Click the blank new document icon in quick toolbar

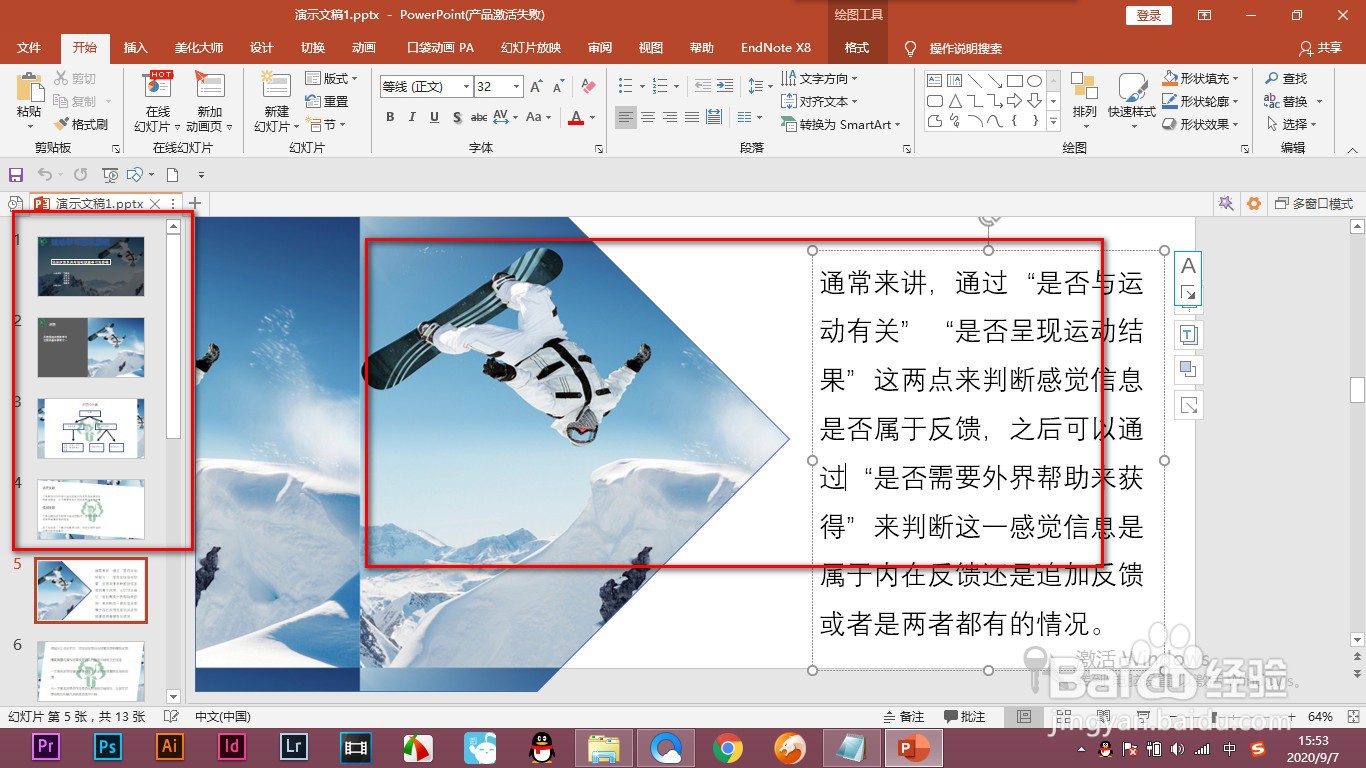pyautogui.click(x=172, y=175)
